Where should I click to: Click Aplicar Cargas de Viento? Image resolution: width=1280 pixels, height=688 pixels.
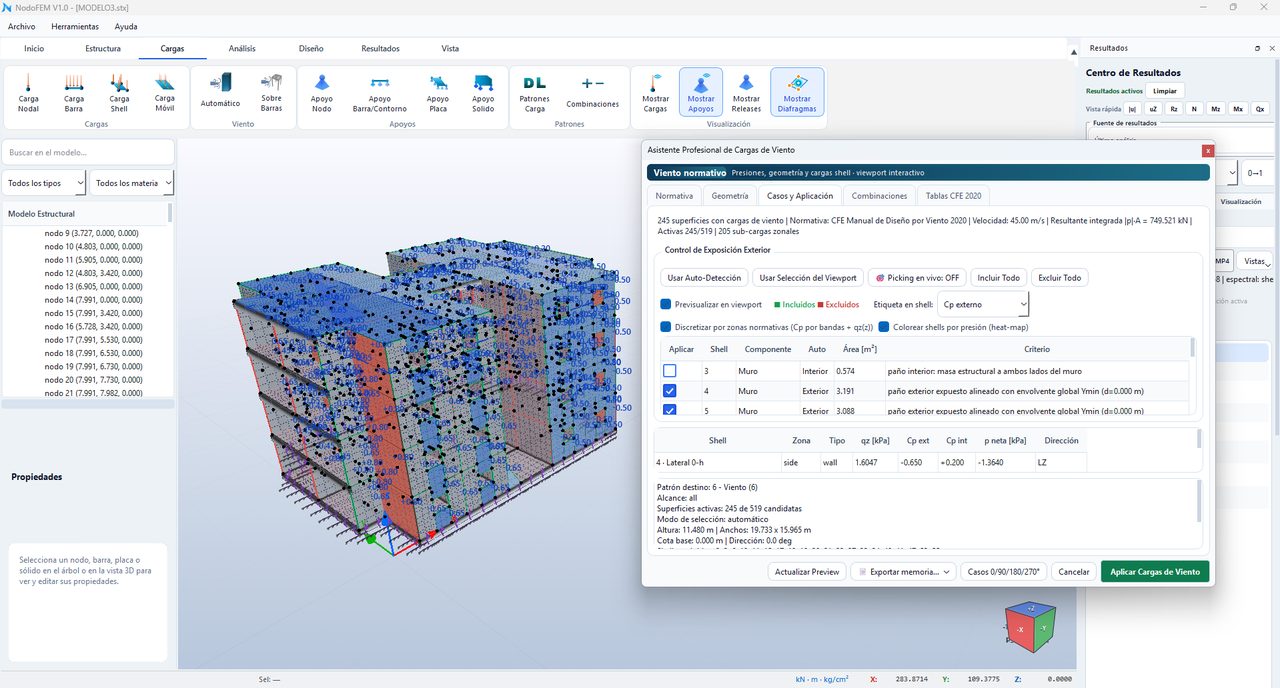point(1155,572)
